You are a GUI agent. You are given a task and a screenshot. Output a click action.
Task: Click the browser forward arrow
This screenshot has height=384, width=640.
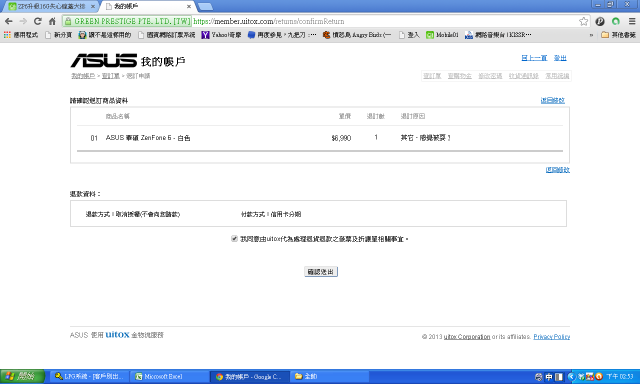point(23,21)
